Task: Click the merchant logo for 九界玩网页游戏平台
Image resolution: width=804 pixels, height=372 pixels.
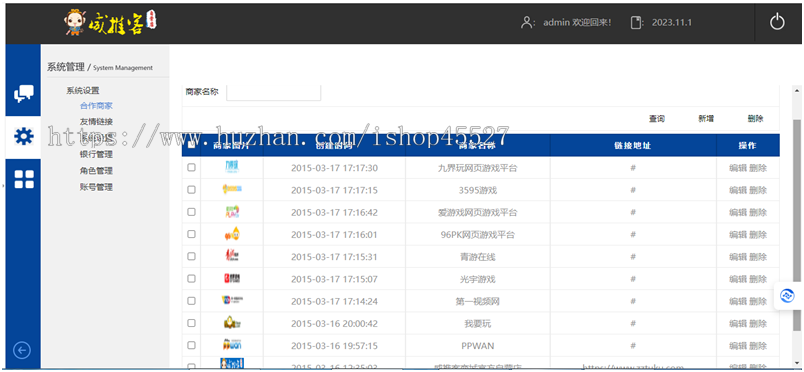Action: (x=232, y=167)
